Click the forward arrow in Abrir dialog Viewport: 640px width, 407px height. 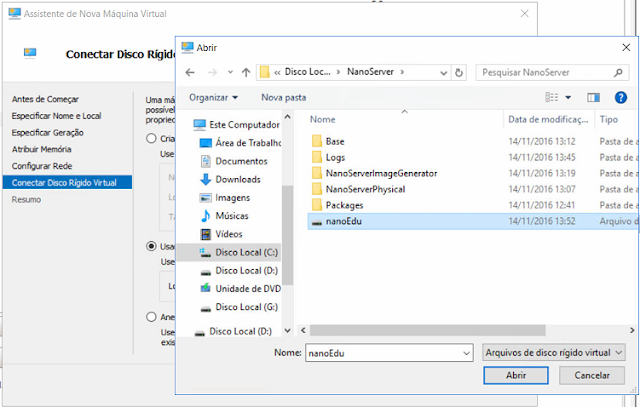tap(212, 73)
